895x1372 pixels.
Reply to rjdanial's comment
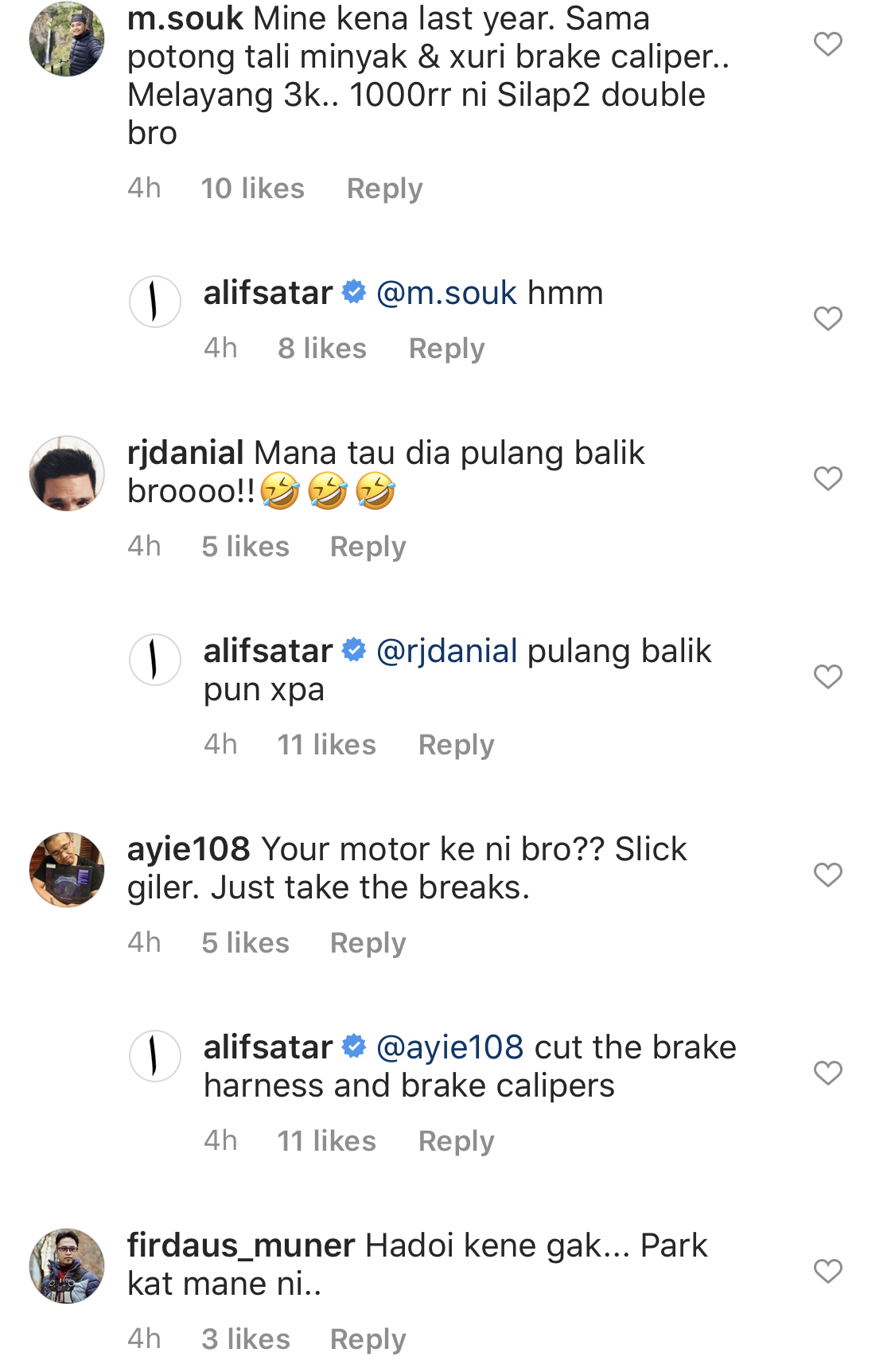coord(368,548)
